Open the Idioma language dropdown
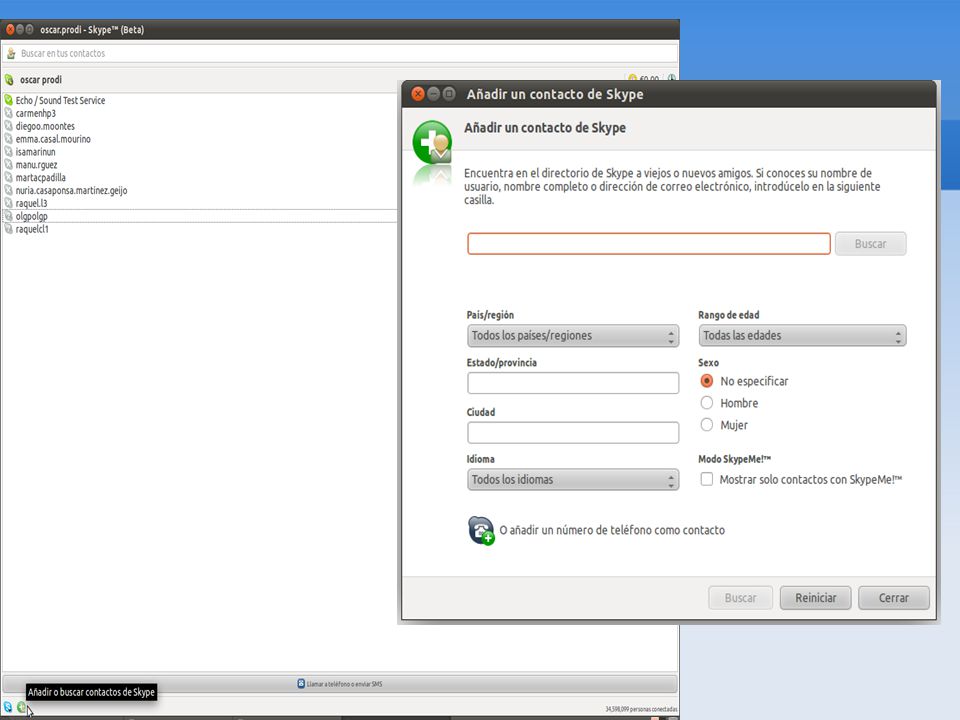The width and height of the screenshot is (960, 720). pyautogui.click(x=573, y=479)
